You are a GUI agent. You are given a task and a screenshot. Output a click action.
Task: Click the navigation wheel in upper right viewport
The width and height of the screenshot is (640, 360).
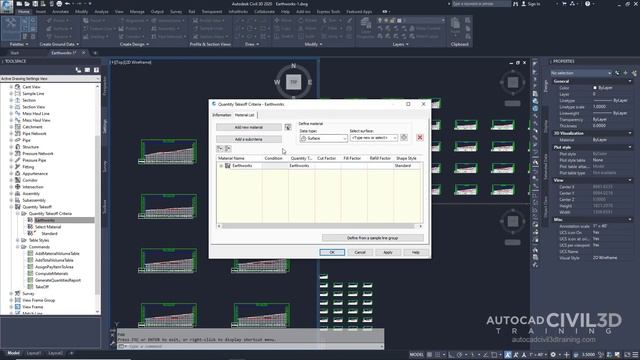coord(513,82)
